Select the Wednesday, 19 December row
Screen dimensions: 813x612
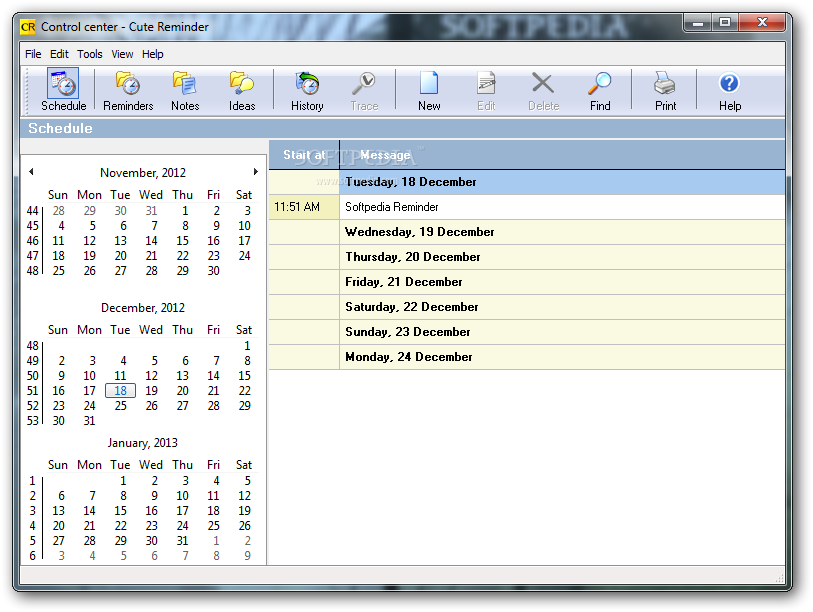coord(527,232)
